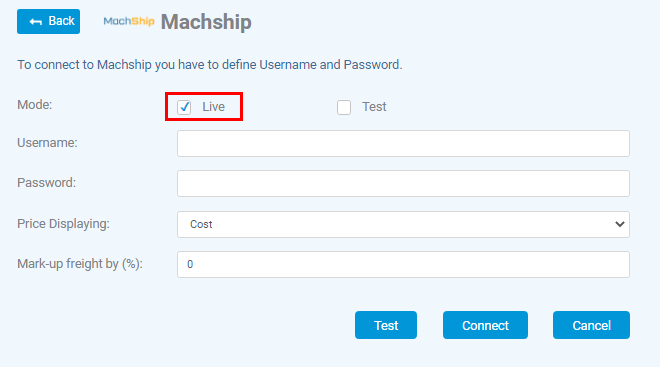Viewport: 660px width, 367px height.
Task: Click the Machship page heading
Action: click(x=206, y=22)
